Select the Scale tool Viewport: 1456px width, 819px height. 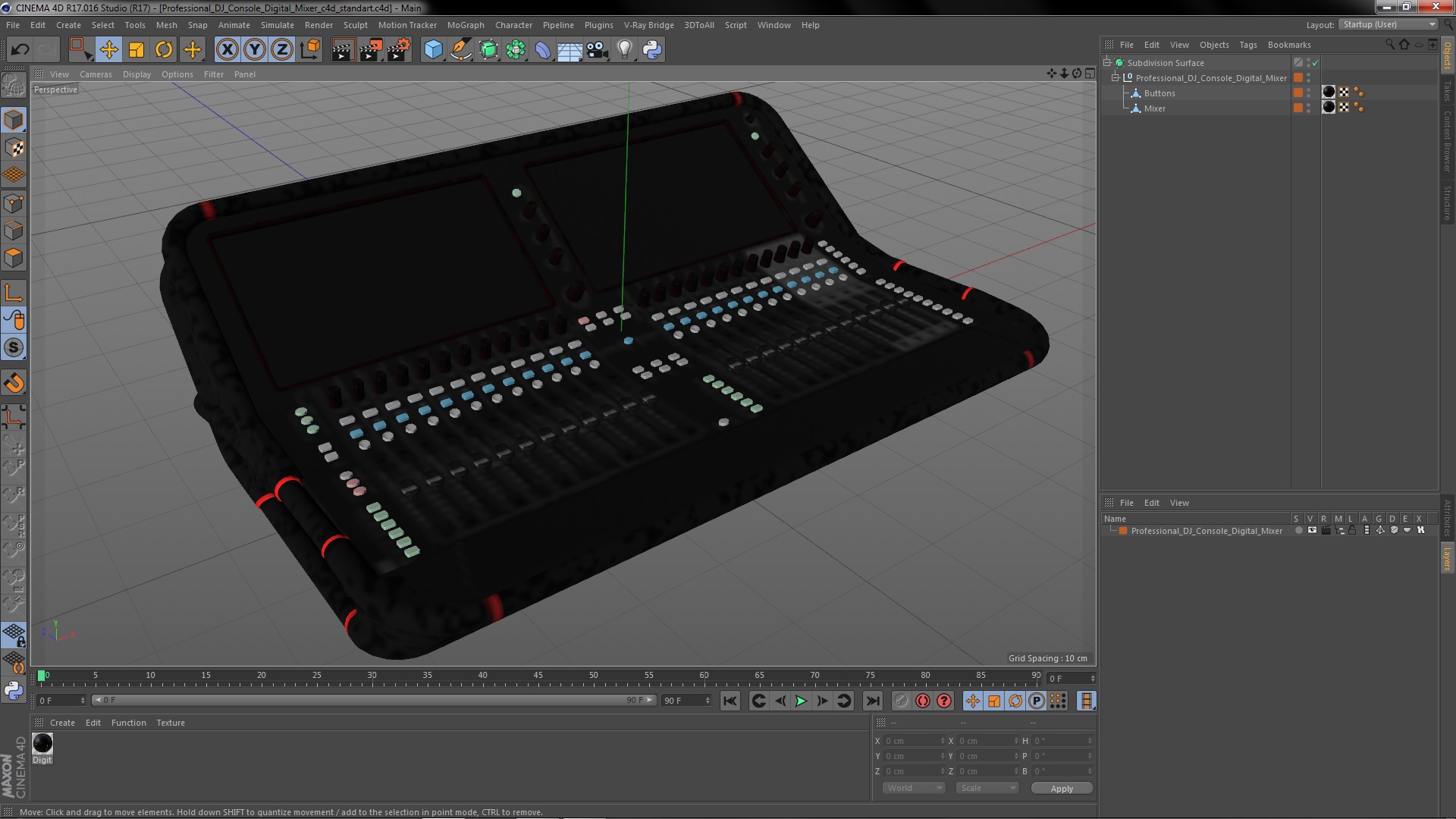(136, 50)
